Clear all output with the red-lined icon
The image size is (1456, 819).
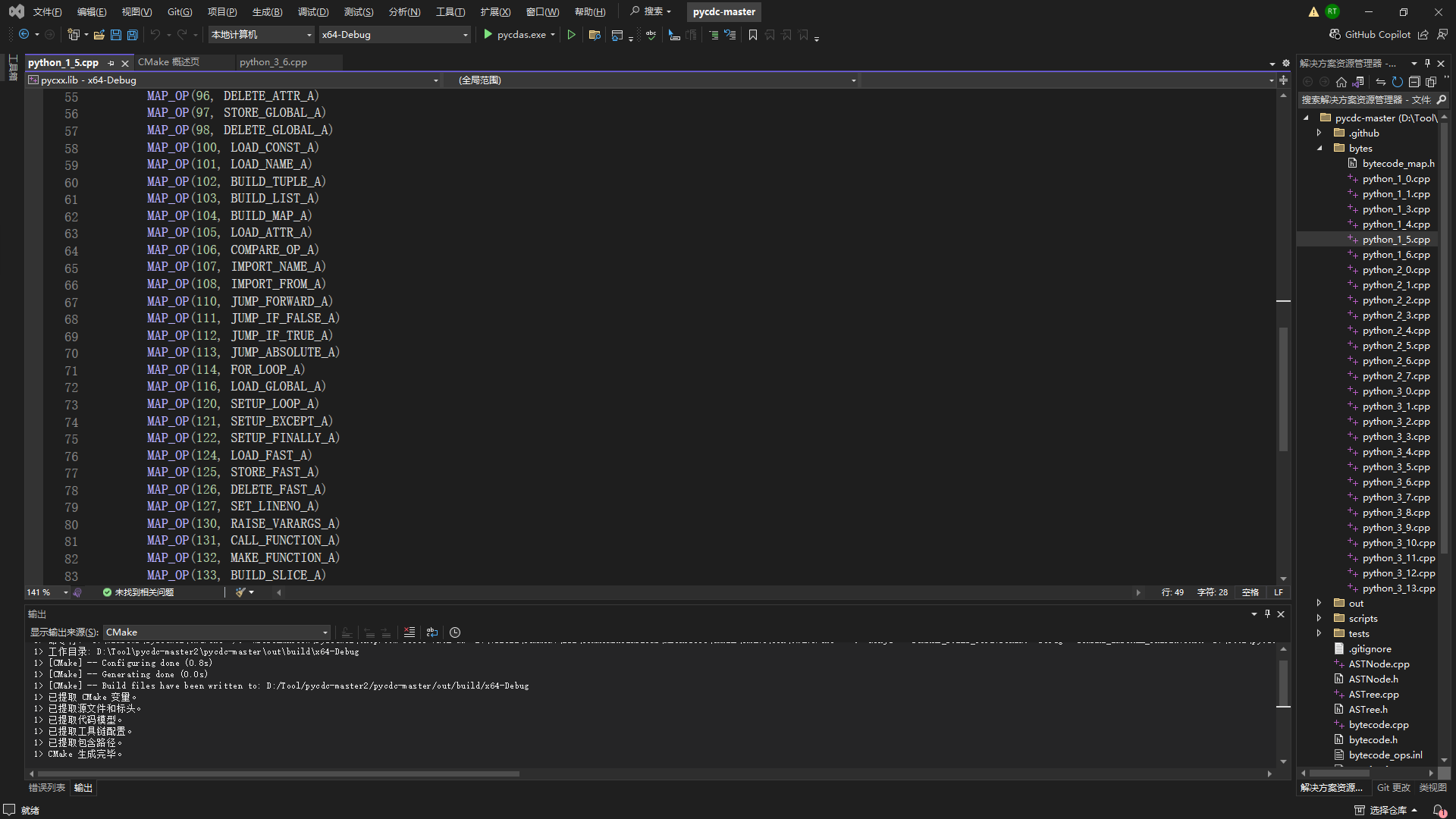coord(409,632)
